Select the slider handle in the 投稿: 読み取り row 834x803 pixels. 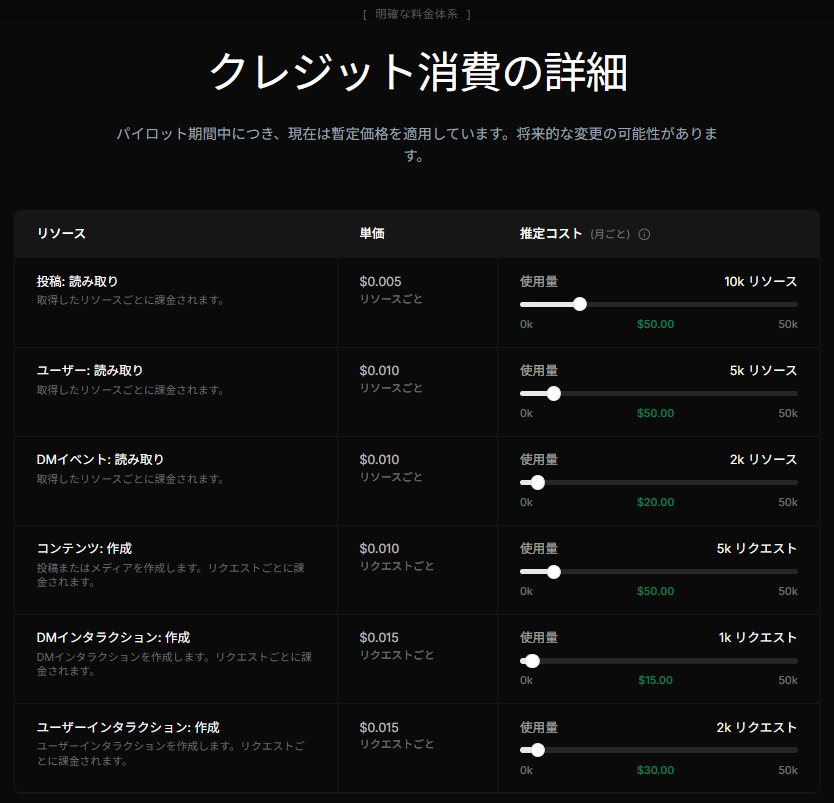(581, 303)
